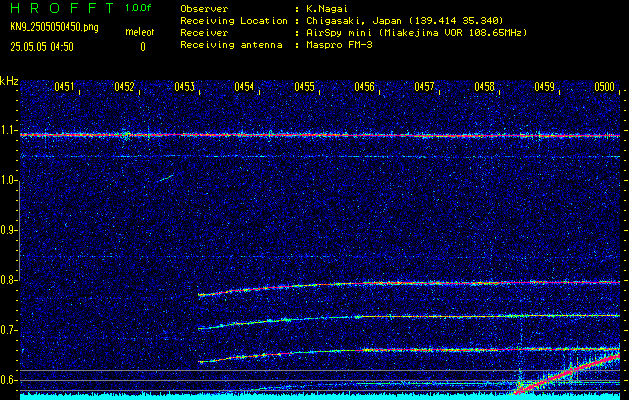Click the HROFFT title text
The image size is (629, 400).
point(62,8)
